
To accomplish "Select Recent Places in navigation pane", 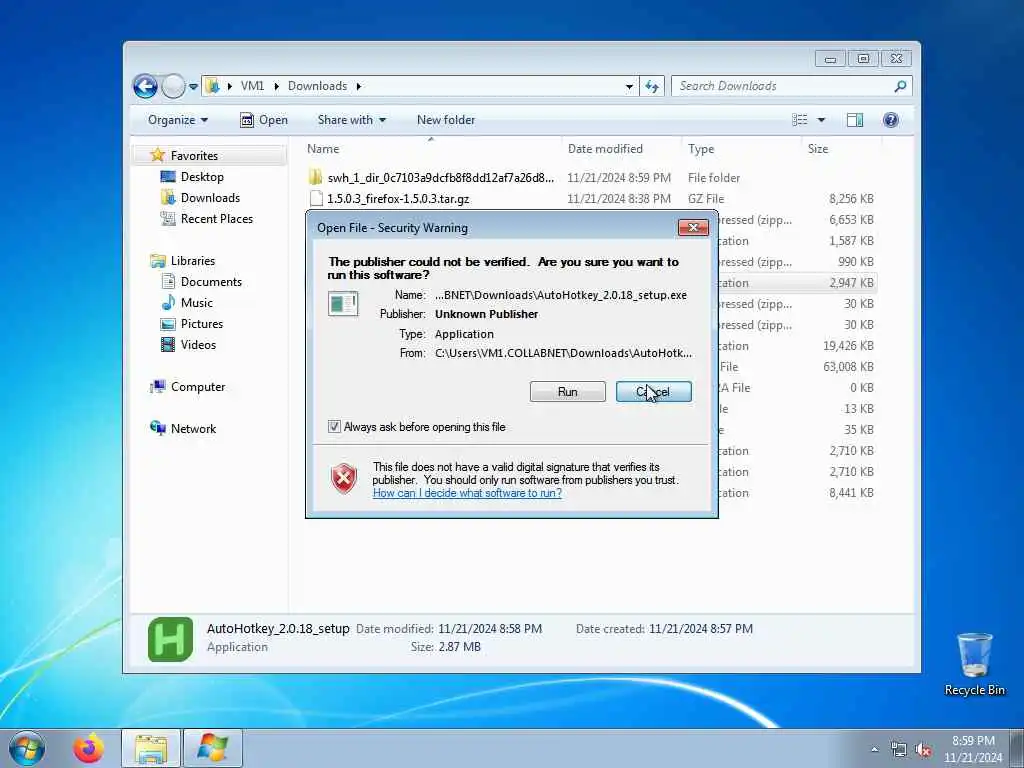I will (x=216, y=219).
